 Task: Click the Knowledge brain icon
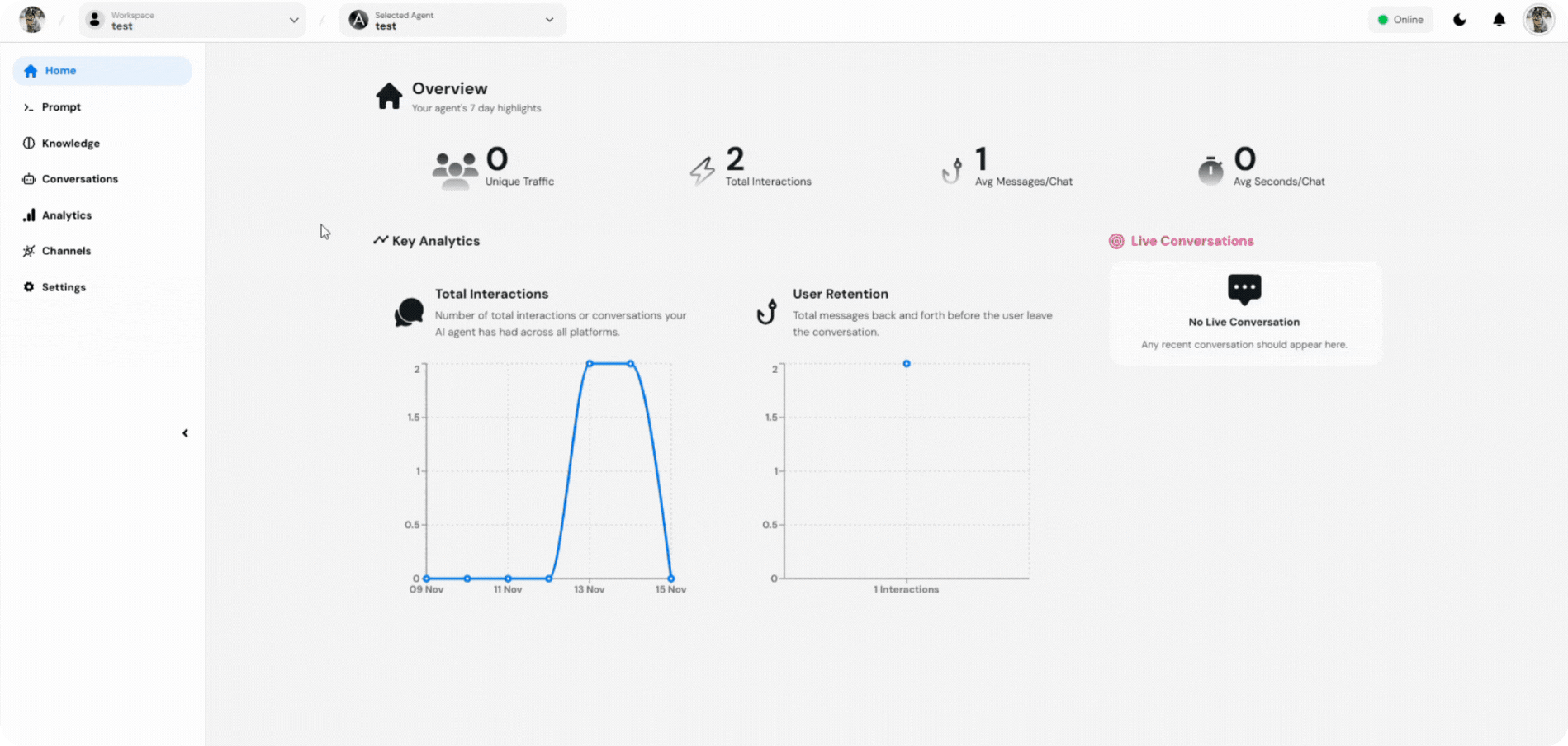pyautogui.click(x=29, y=143)
